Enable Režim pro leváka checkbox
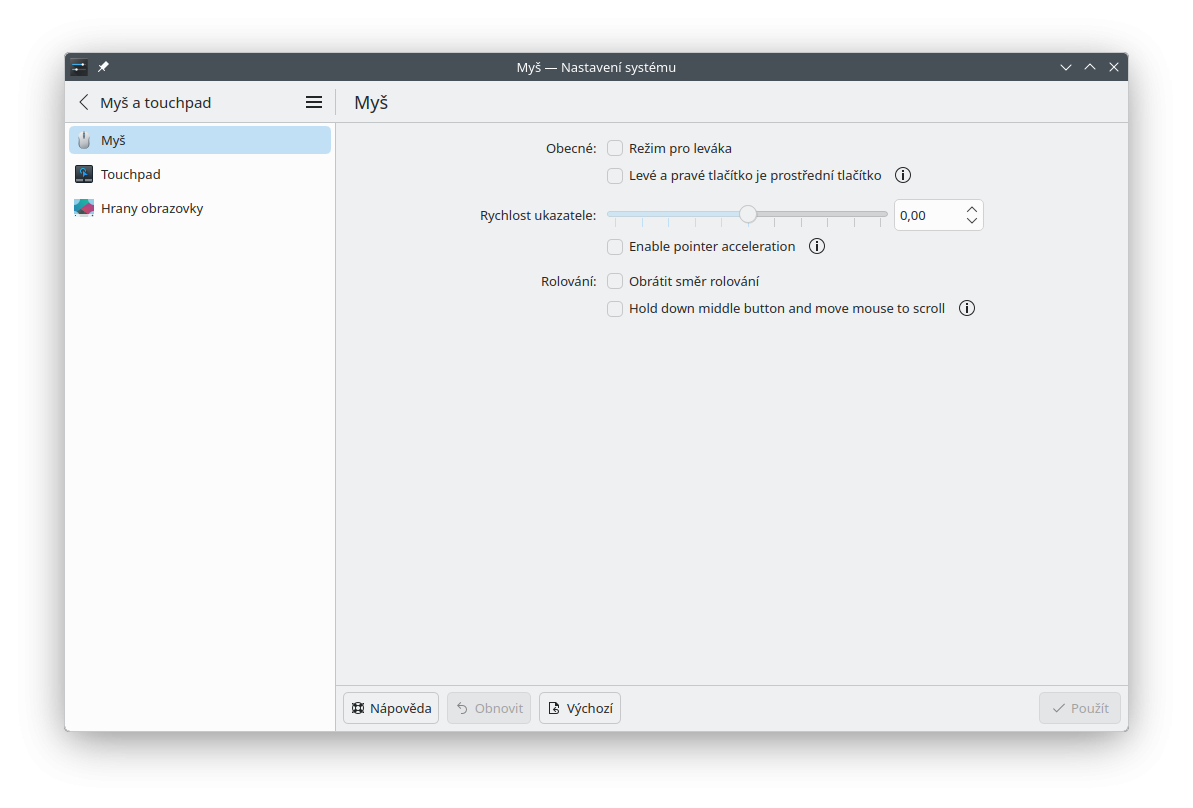Viewport: 1193px width, 808px height. (x=615, y=148)
